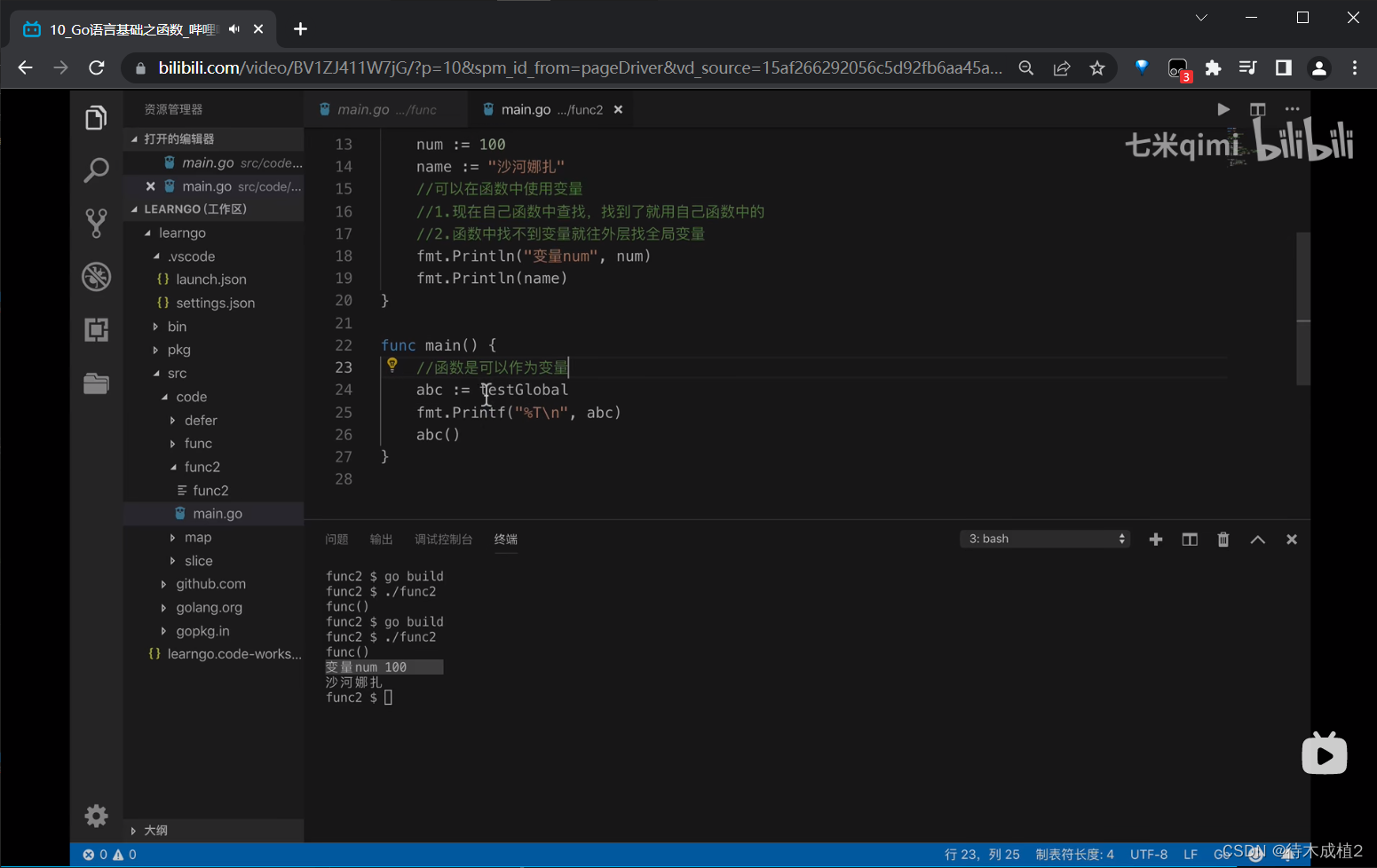Open the 调试控制台 panel tab

click(443, 539)
